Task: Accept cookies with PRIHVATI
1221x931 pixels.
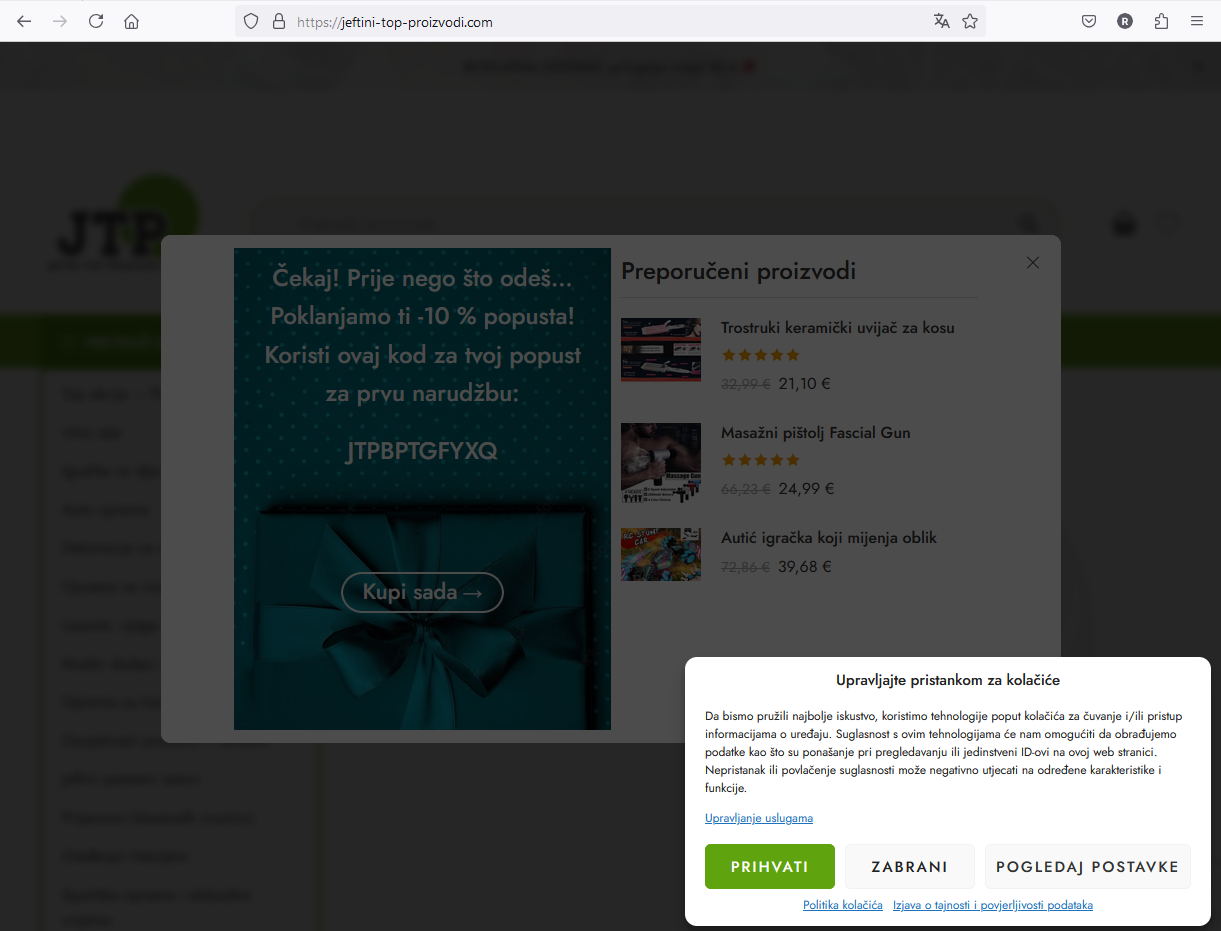Action: click(770, 867)
